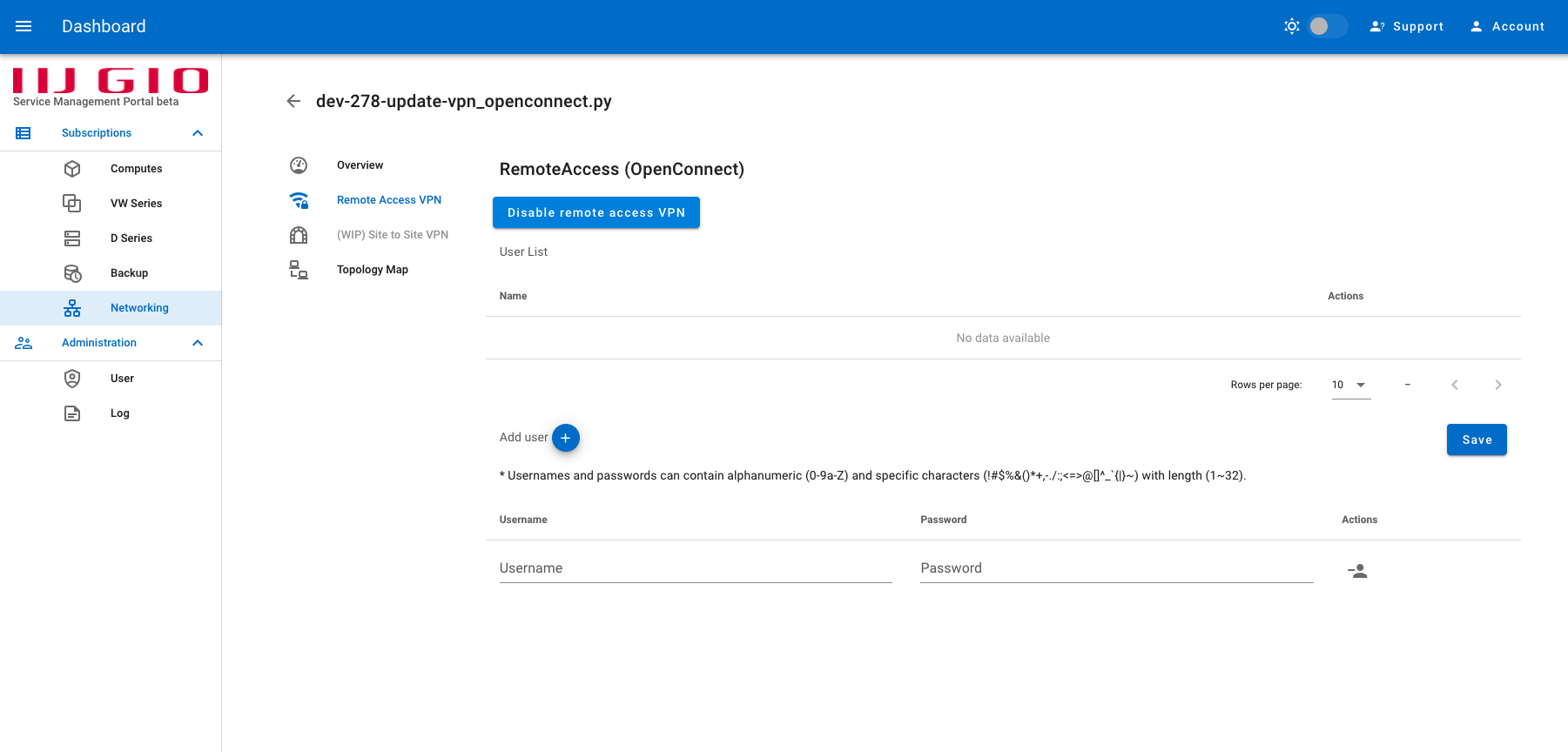Screen dimensions: 1568x752
Task: Click the back arrow beside the file title
Action: click(293, 101)
